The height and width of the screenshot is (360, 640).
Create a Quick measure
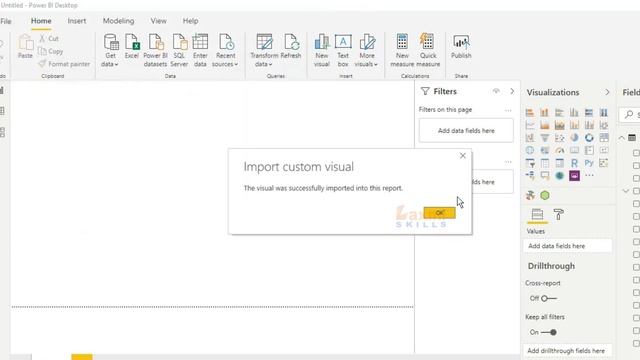click(428, 50)
